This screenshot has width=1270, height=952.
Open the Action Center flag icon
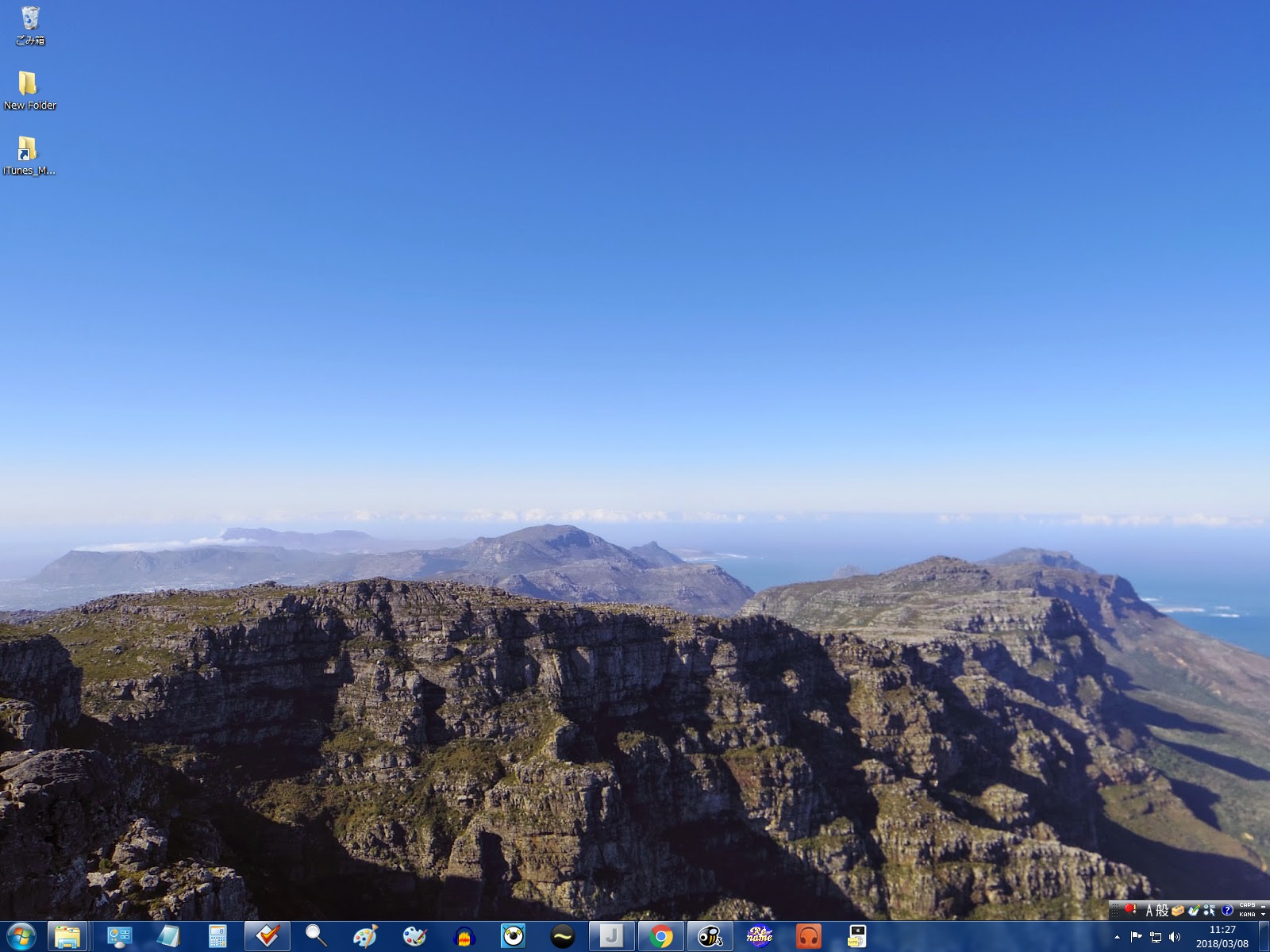click(x=1136, y=937)
